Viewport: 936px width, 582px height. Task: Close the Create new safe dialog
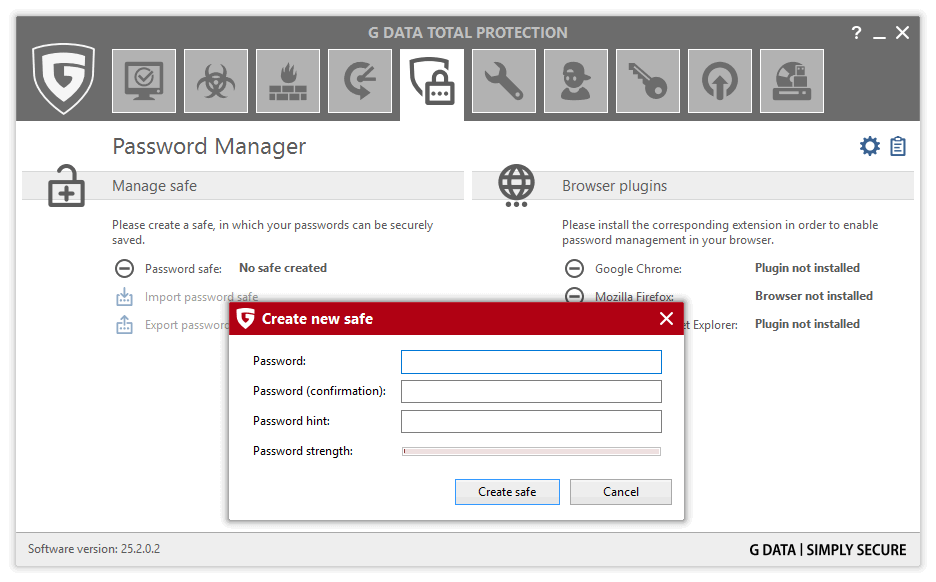coord(667,319)
